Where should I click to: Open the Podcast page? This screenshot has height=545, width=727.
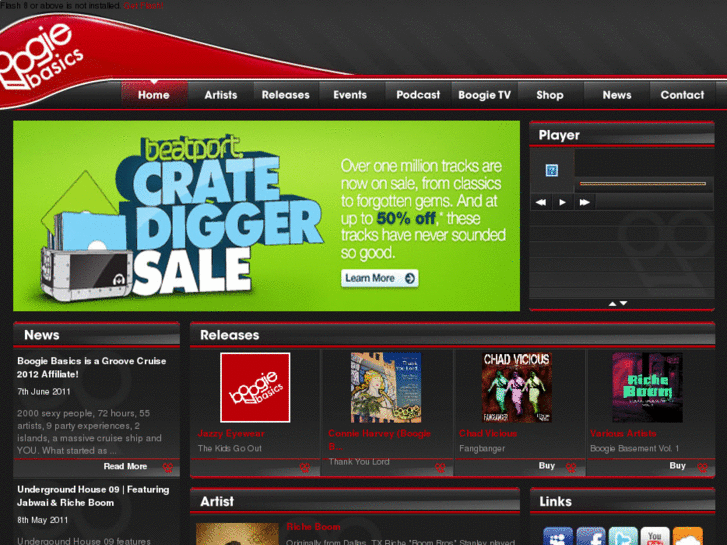(x=418, y=95)
